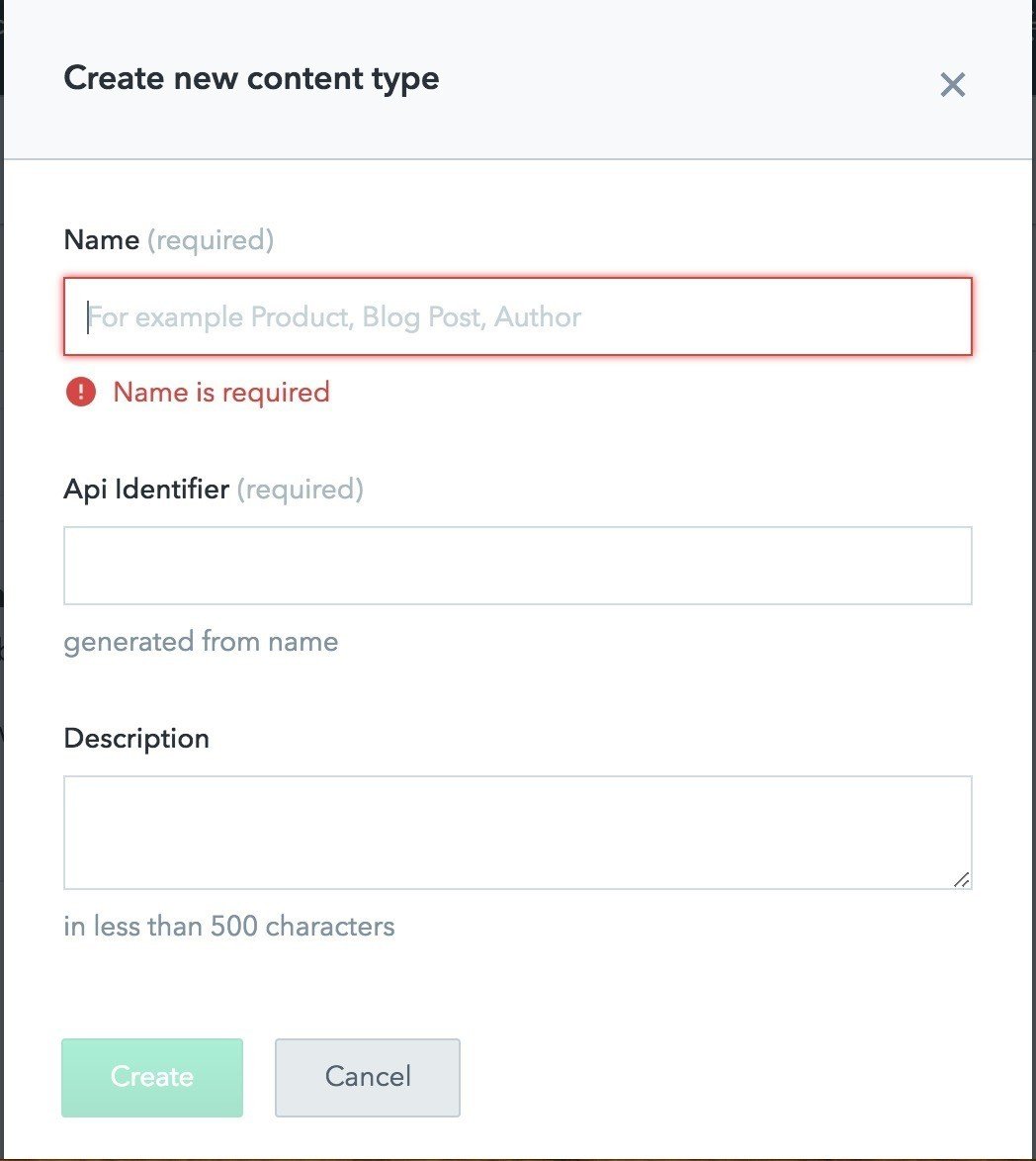Click the "in less than 500 characters" hint
Screen dimensions: 1036x1161
click(x=229, y=927)
